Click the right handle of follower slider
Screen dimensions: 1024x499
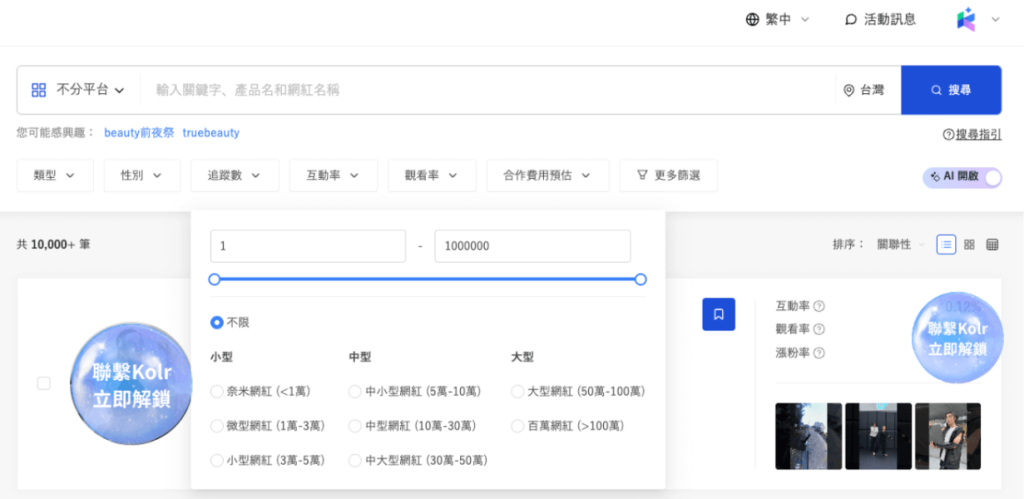pyautogui.click(x=641, y=279)
